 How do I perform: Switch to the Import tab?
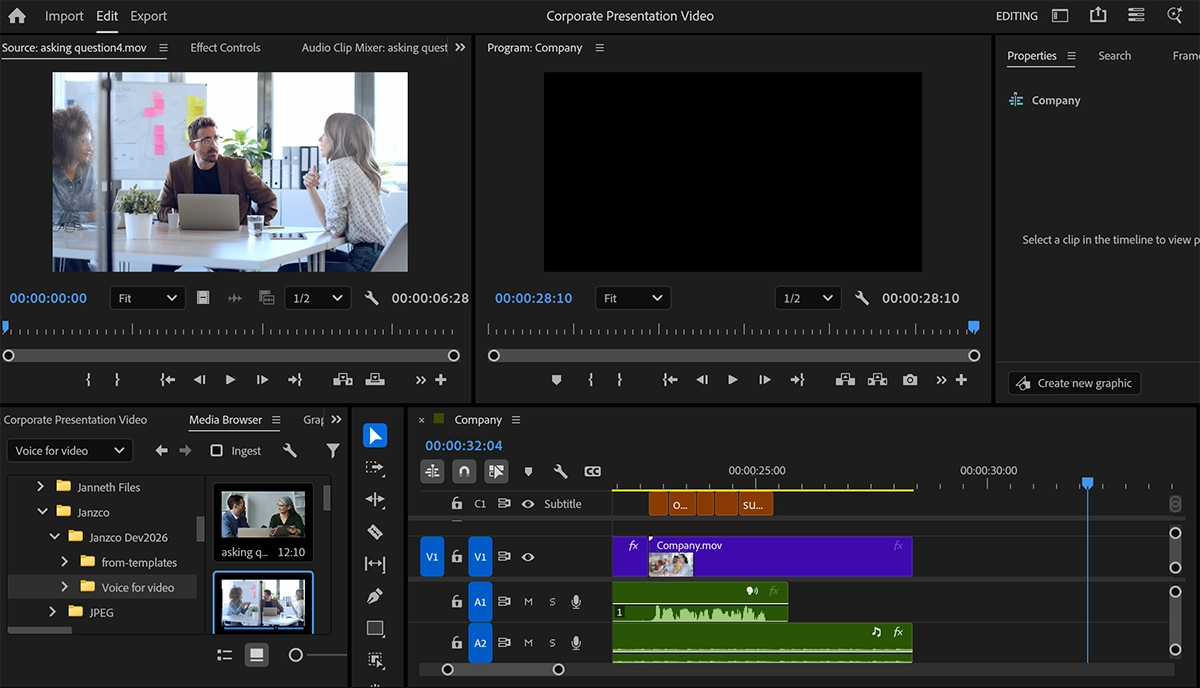pos(64,16)
